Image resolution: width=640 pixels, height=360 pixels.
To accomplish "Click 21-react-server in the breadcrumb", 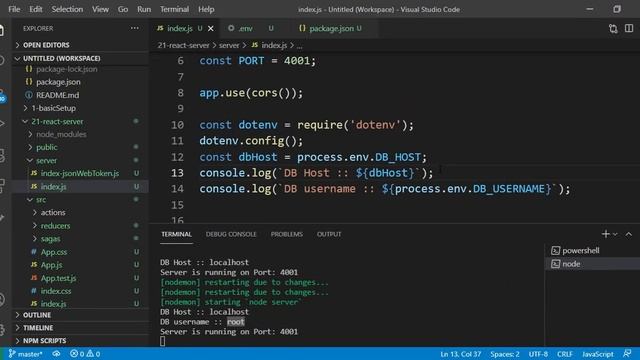I will point(183,45).
